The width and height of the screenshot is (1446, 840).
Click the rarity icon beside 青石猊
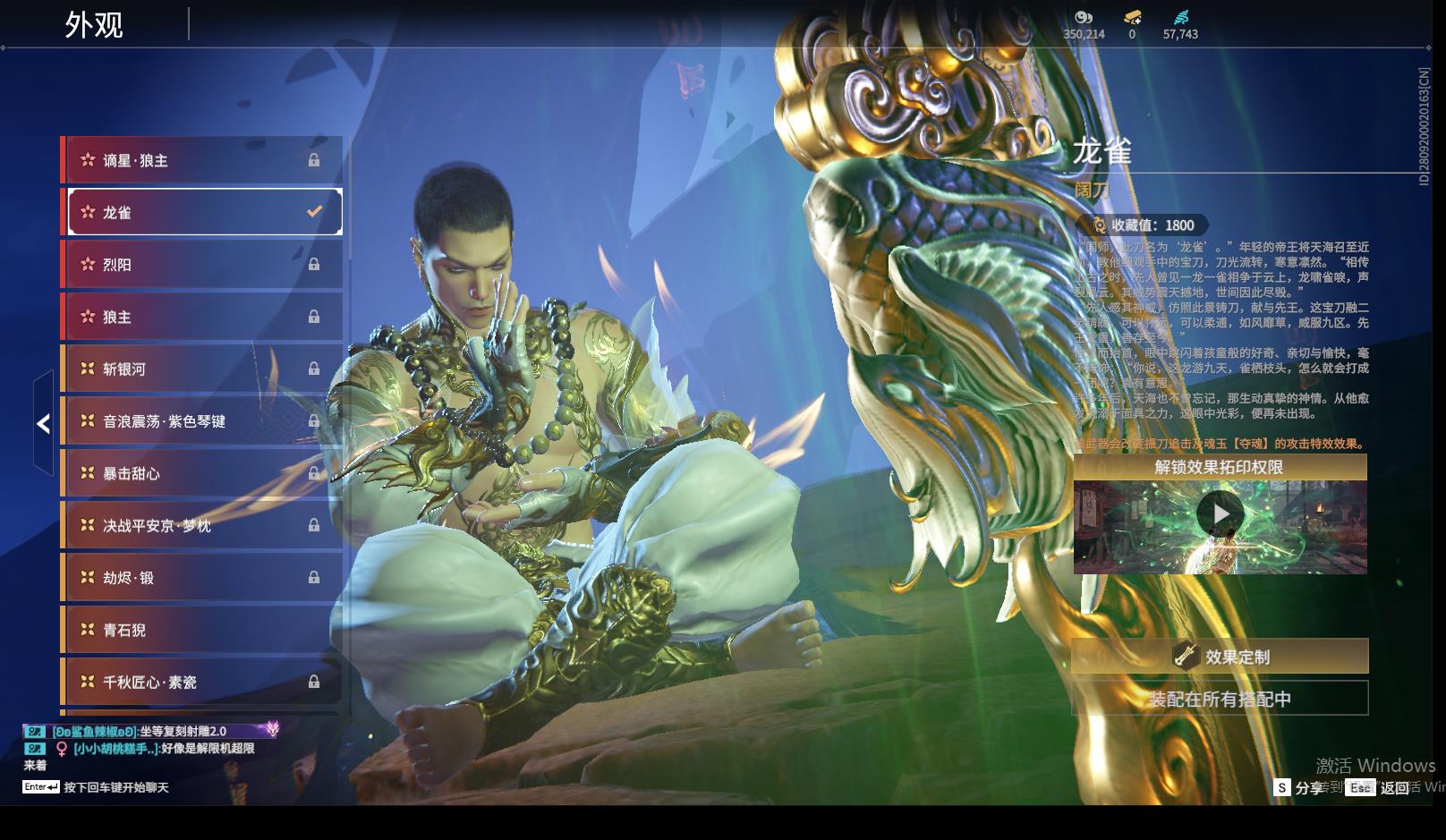tap(88, 630)
